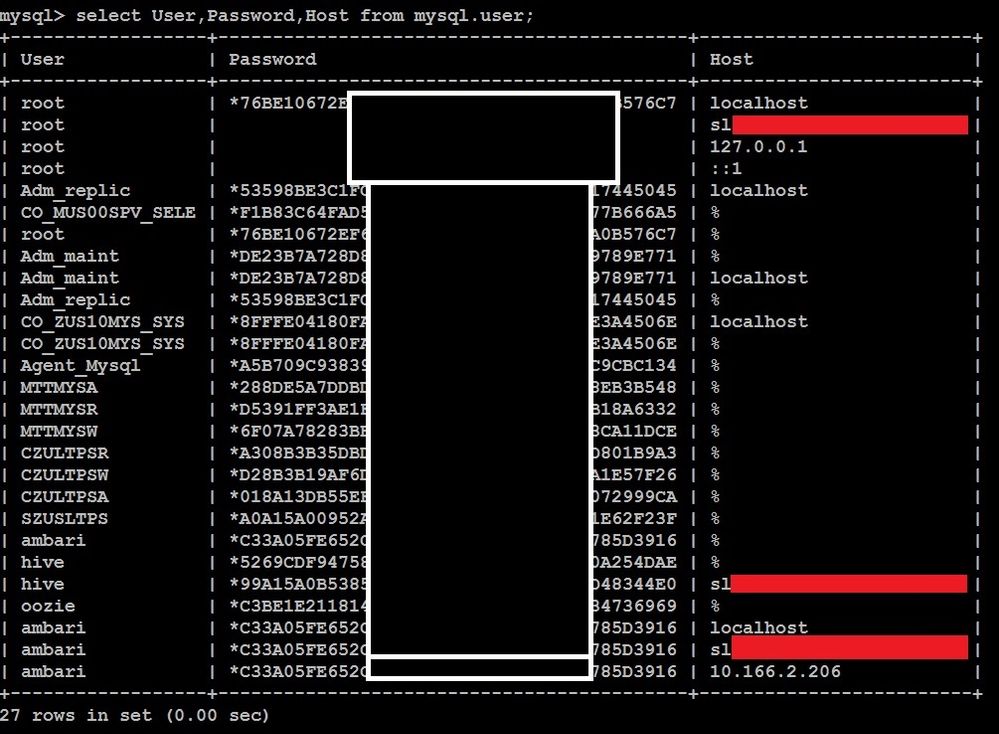Click the CZULTPSW username
Screen dimensions: 999x734
coord(64,475)
